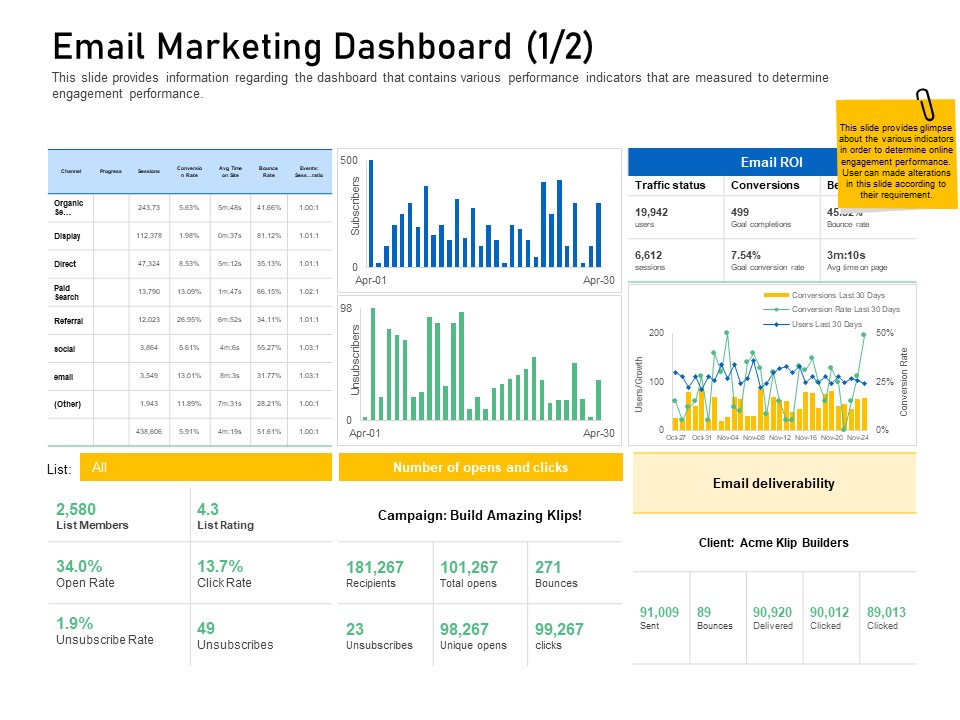Click the 90,012 Clicked metric
960x720 pixels.
coord(830,618)
